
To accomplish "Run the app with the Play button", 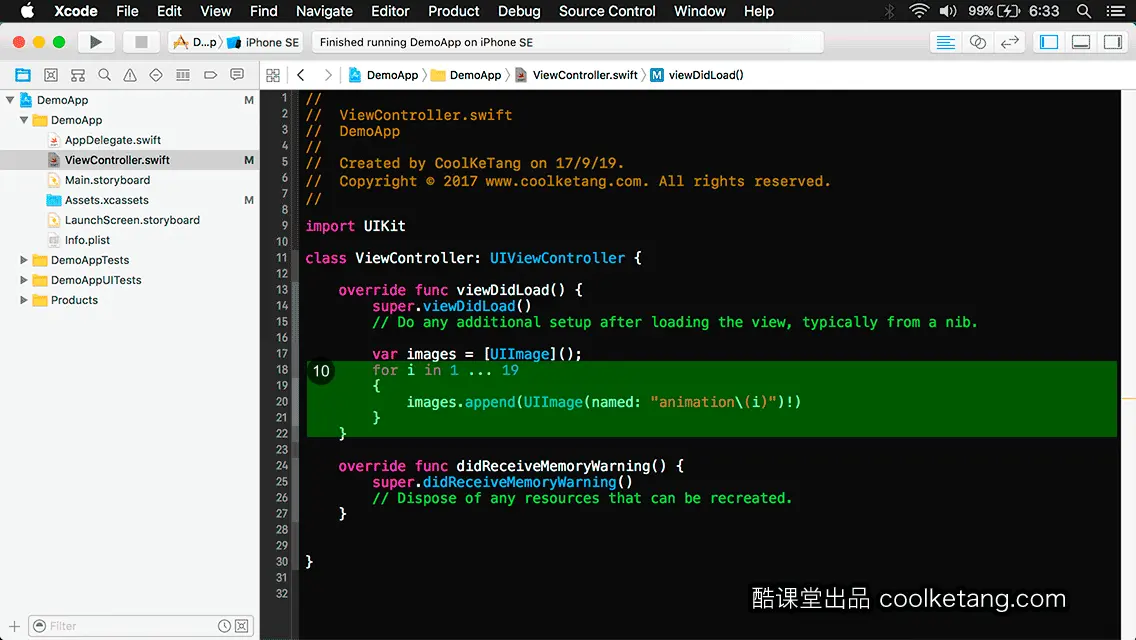I will point(96,42).
